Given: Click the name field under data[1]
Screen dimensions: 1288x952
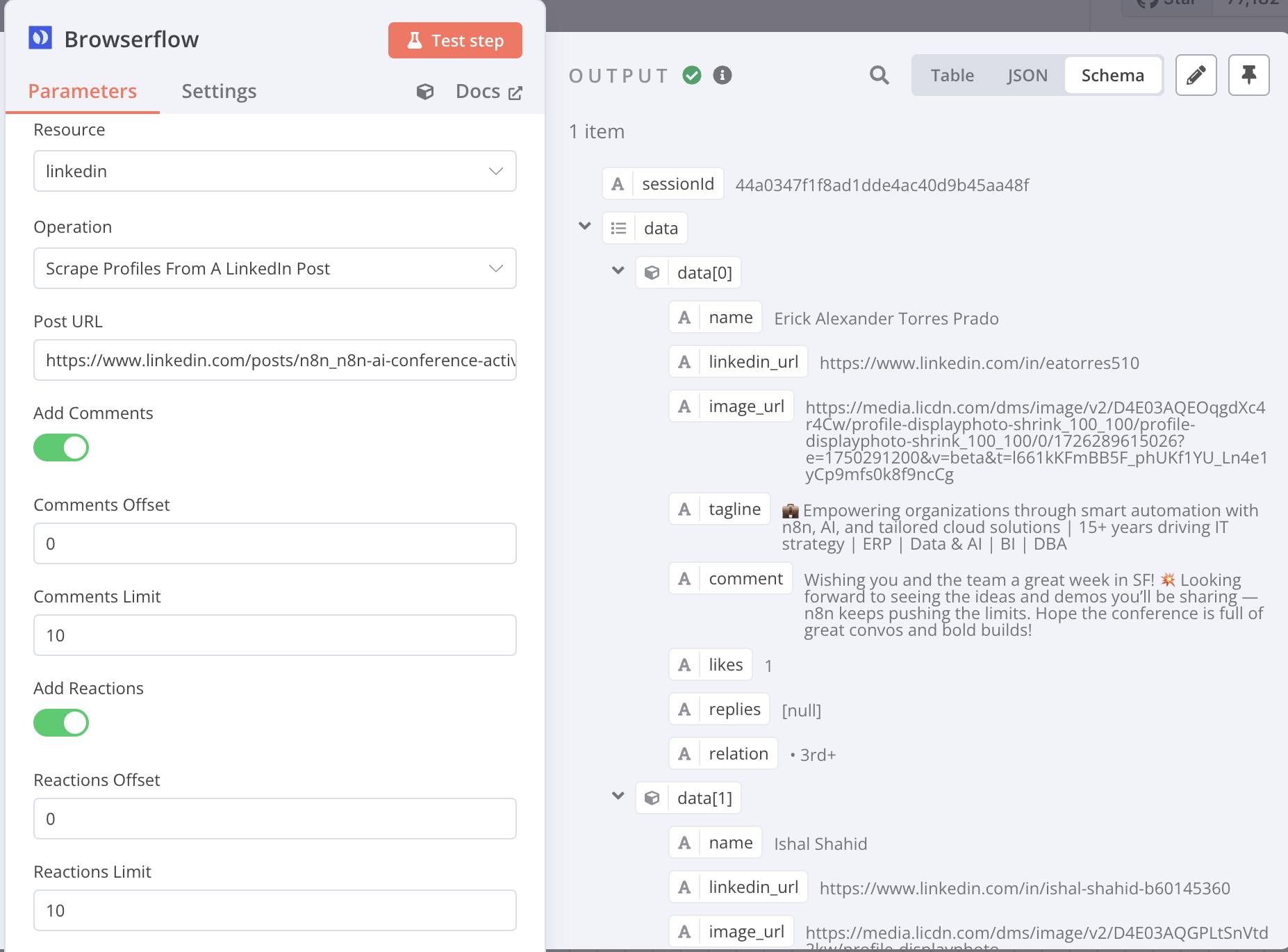Looking at the screenshot, I should (716, 842).
